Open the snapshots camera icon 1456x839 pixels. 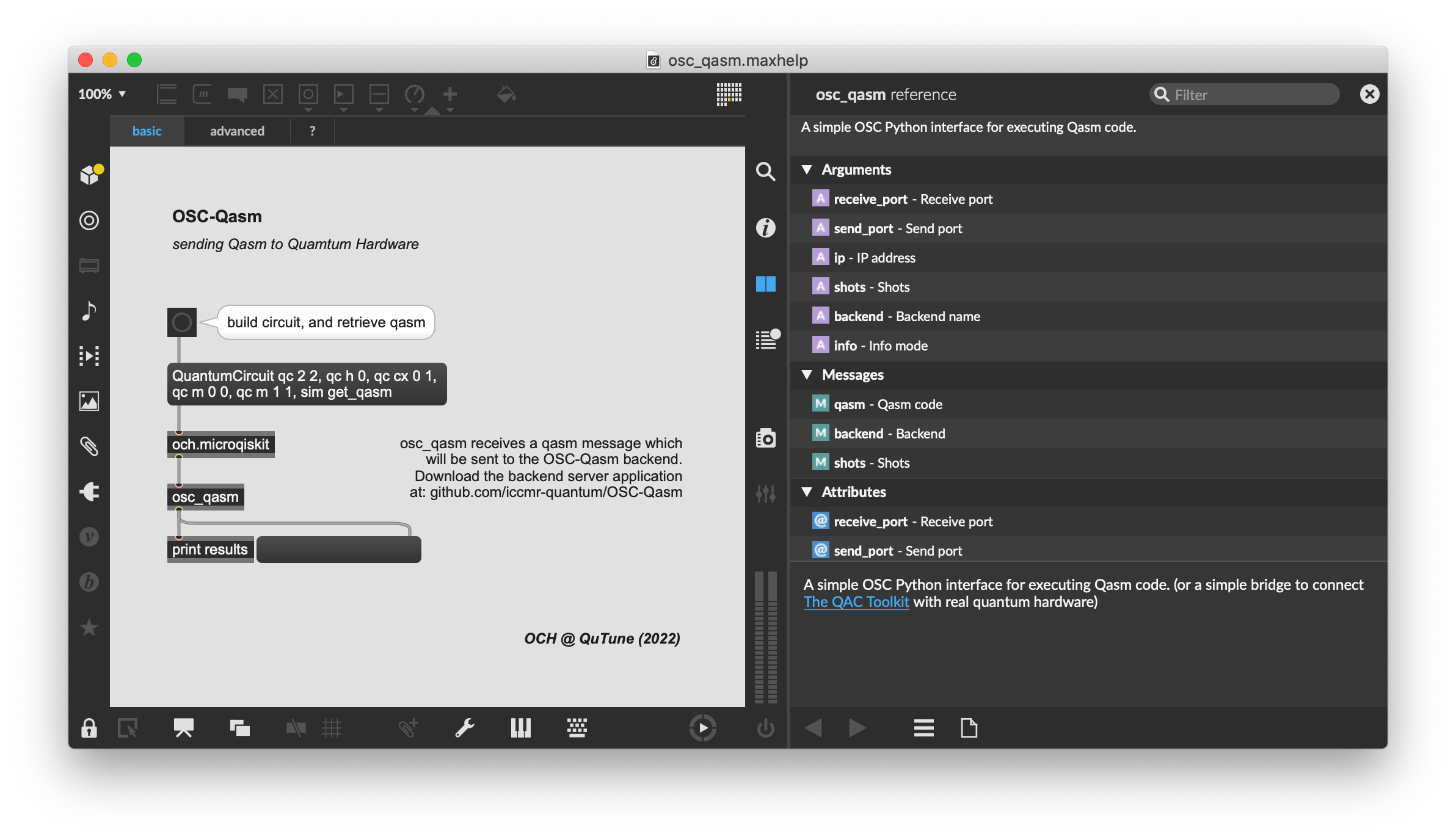click(765, 438)
